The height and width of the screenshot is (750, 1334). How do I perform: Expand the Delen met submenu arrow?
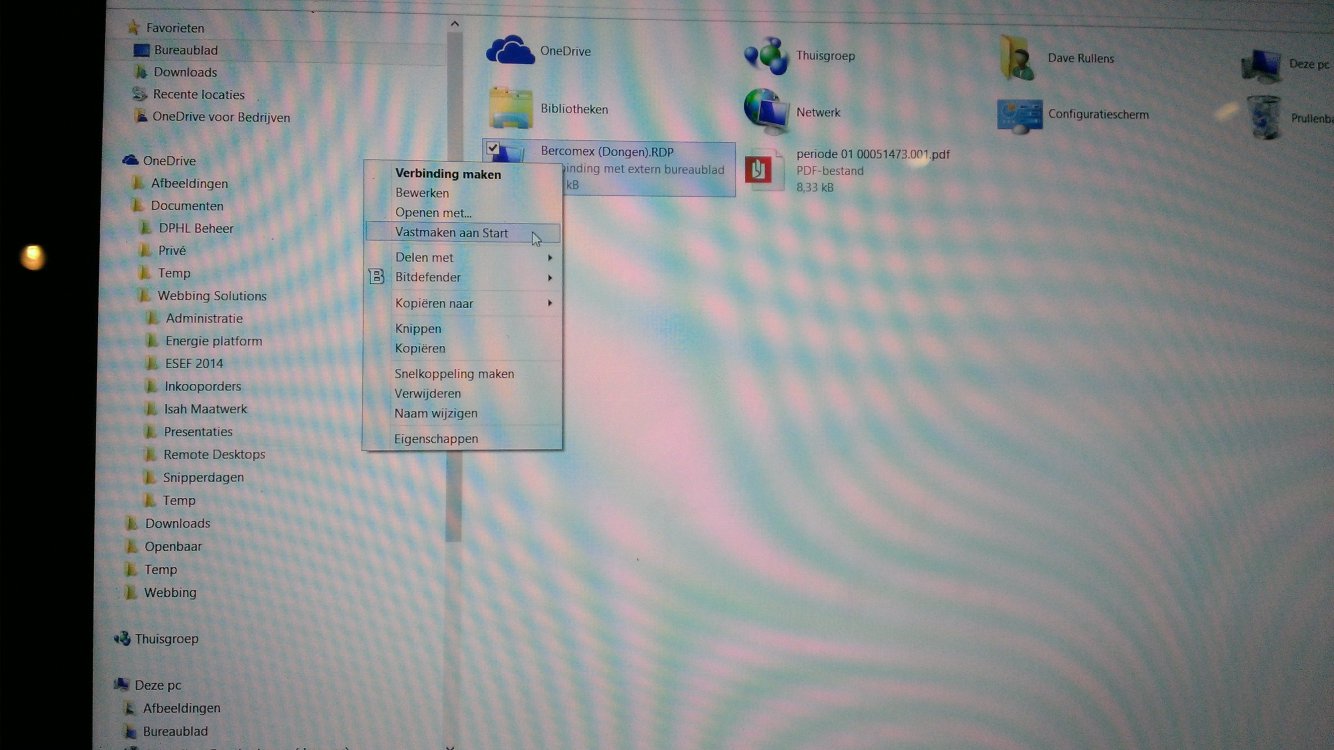(x=550, y=258)
